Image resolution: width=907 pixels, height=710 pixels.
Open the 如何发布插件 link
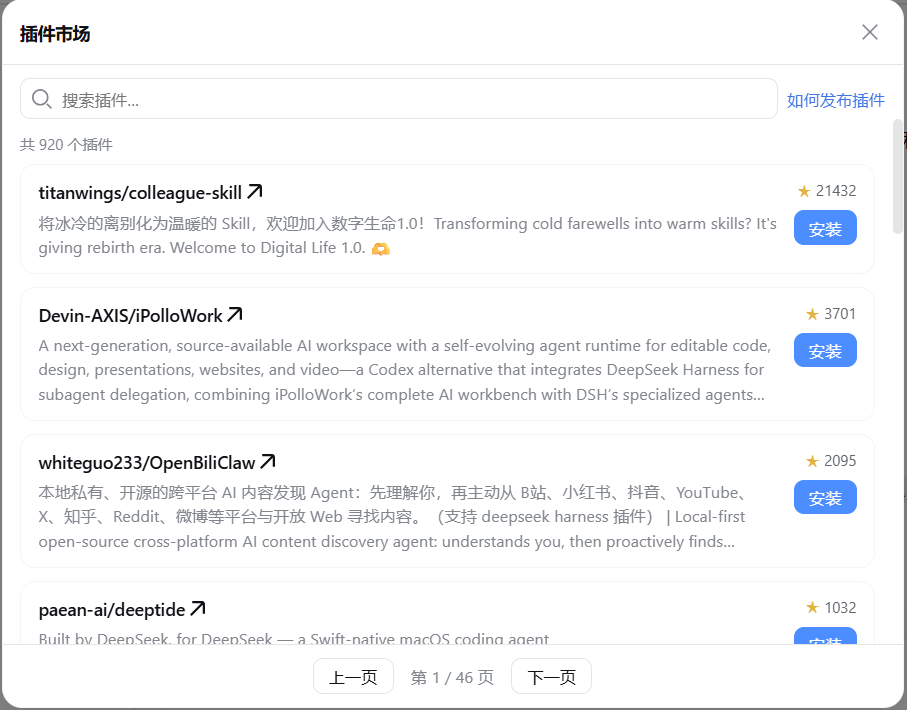coord(835,100)
